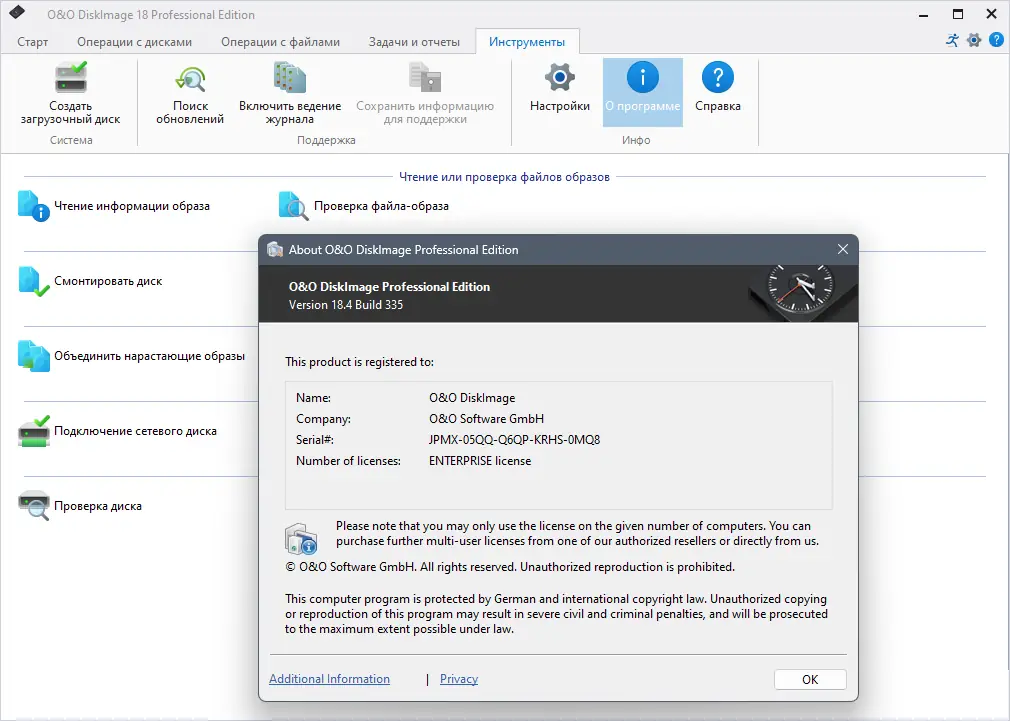Click the DiskImage app icon in title bar

coord(17,12)
